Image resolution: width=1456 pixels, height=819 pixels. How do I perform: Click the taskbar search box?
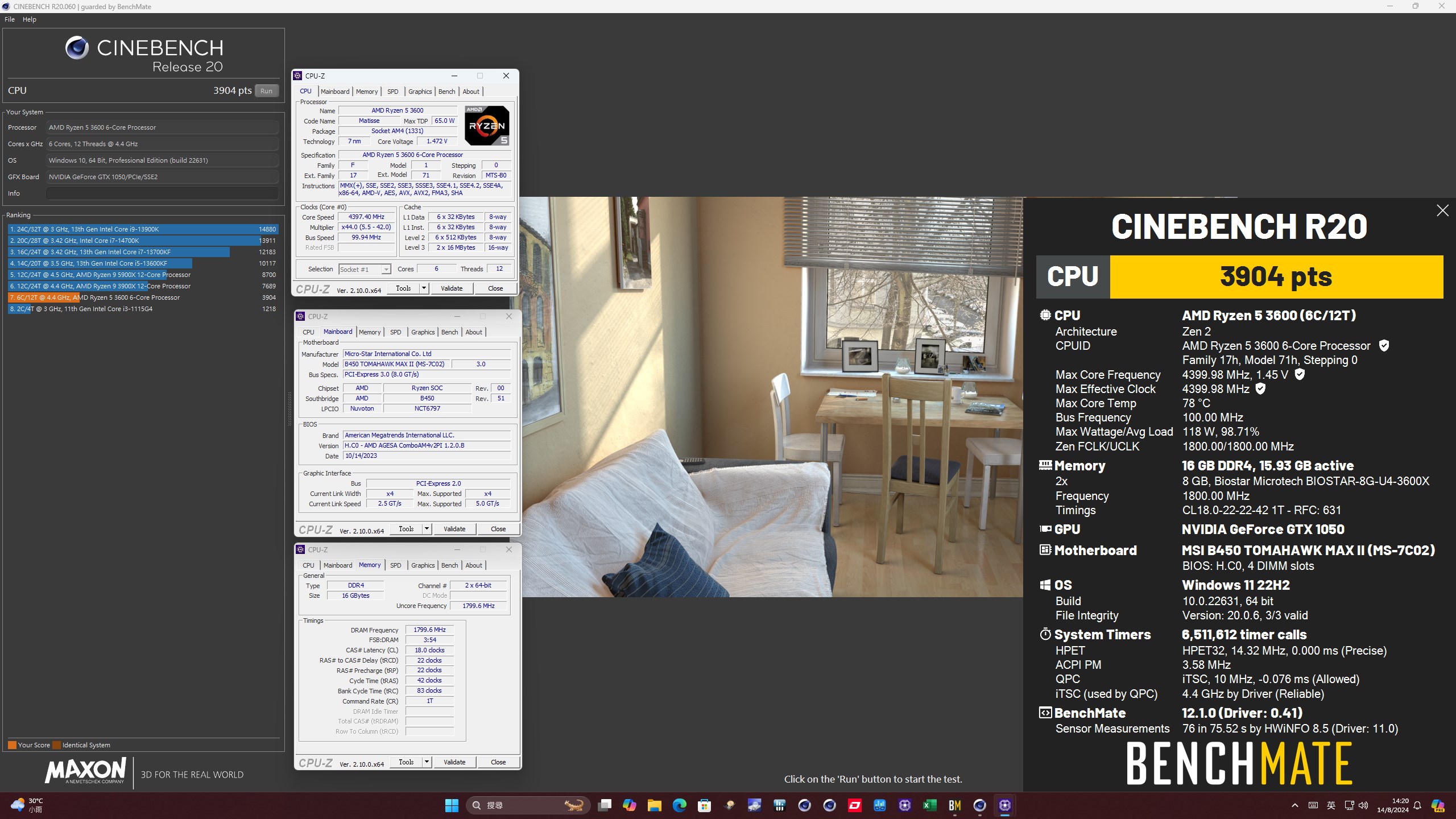(x=527, y=805)
